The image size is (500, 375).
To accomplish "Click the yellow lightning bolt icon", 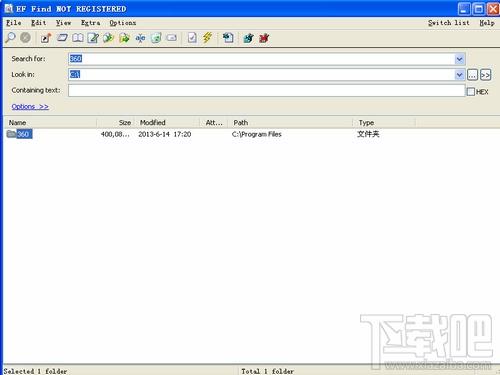I will pos(207,38).
